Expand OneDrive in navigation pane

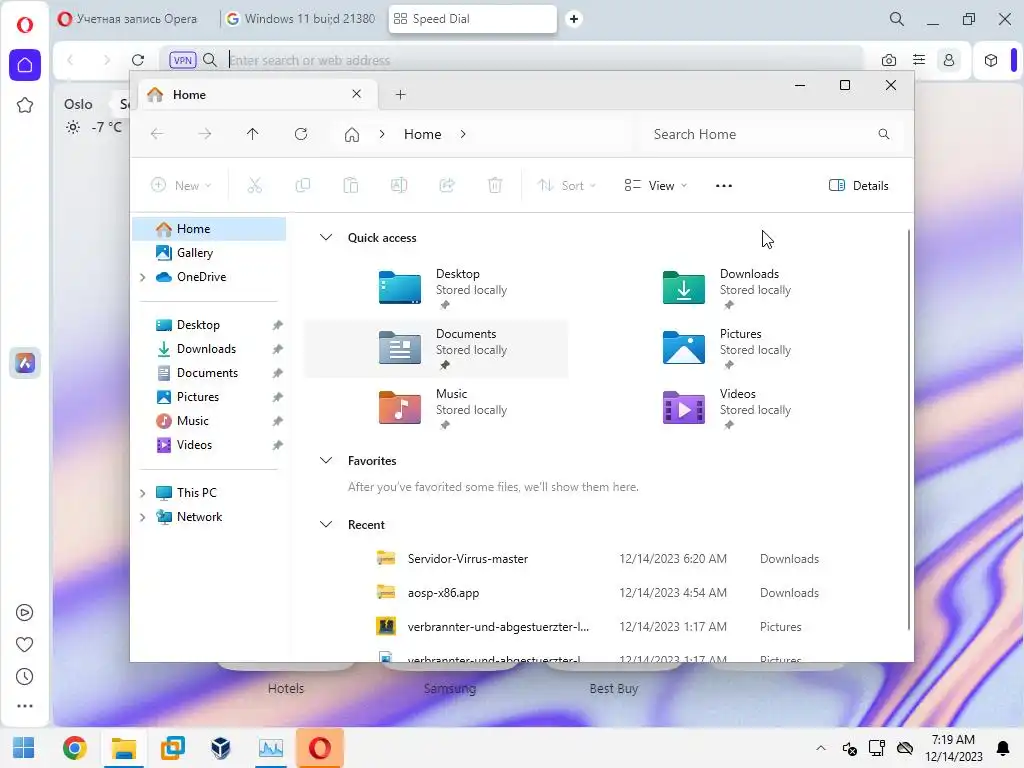click(x=142, y=277)
